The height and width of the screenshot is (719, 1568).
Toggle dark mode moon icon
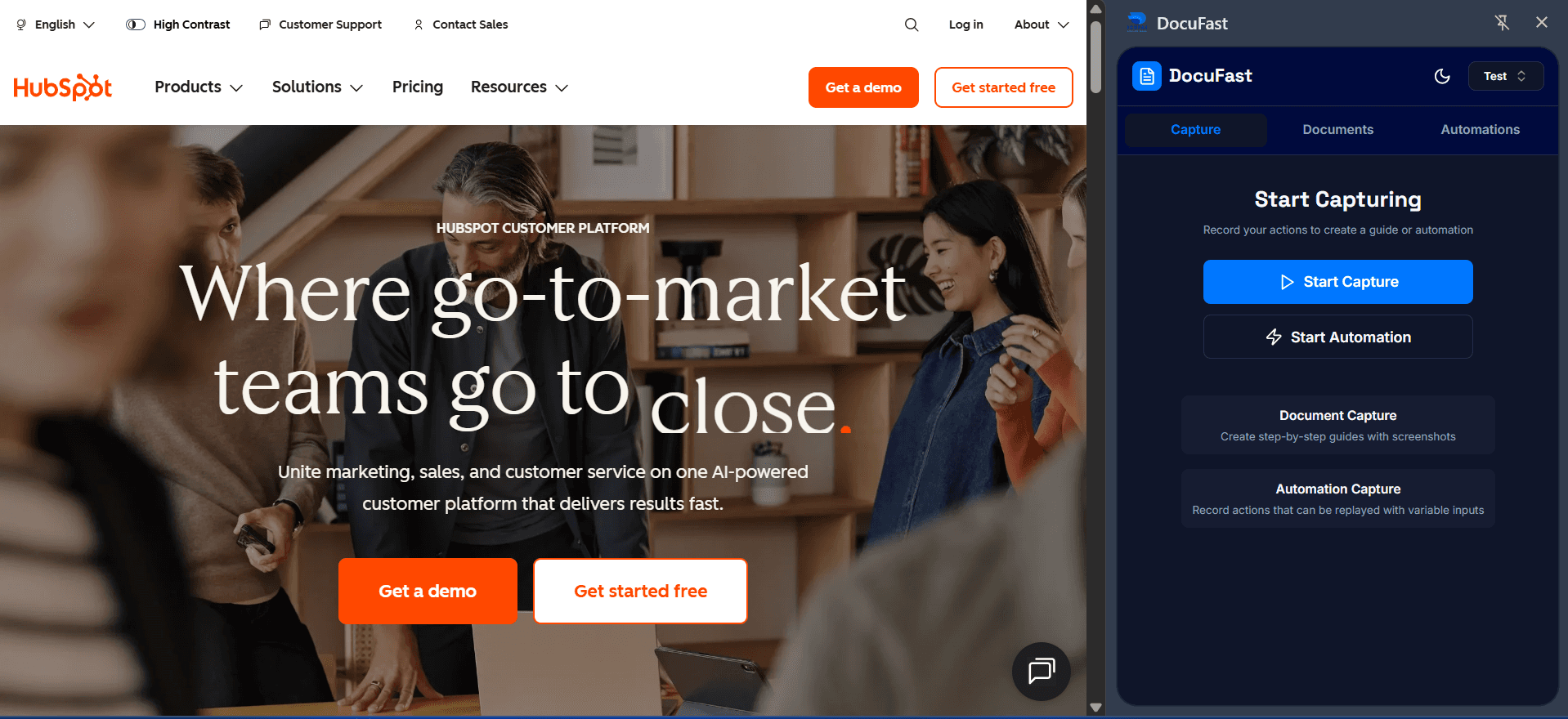[1442, 76]
